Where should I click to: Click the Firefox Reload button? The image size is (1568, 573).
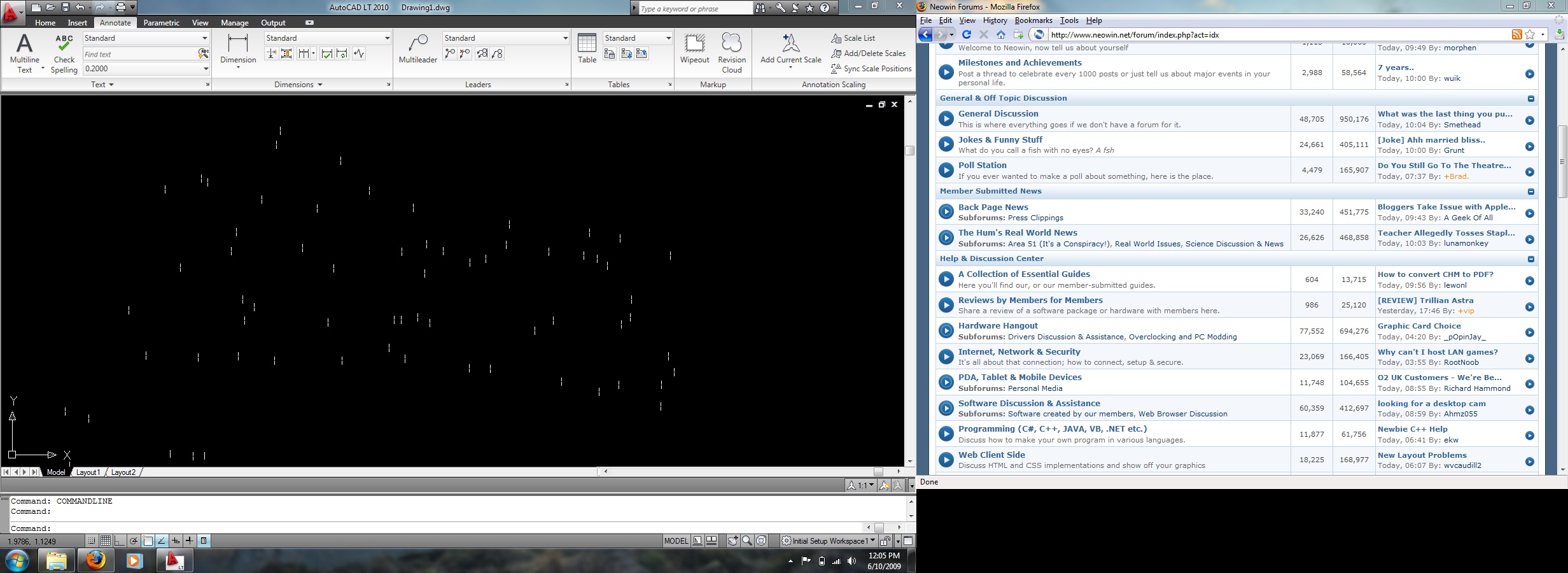(x=967, y=34)
